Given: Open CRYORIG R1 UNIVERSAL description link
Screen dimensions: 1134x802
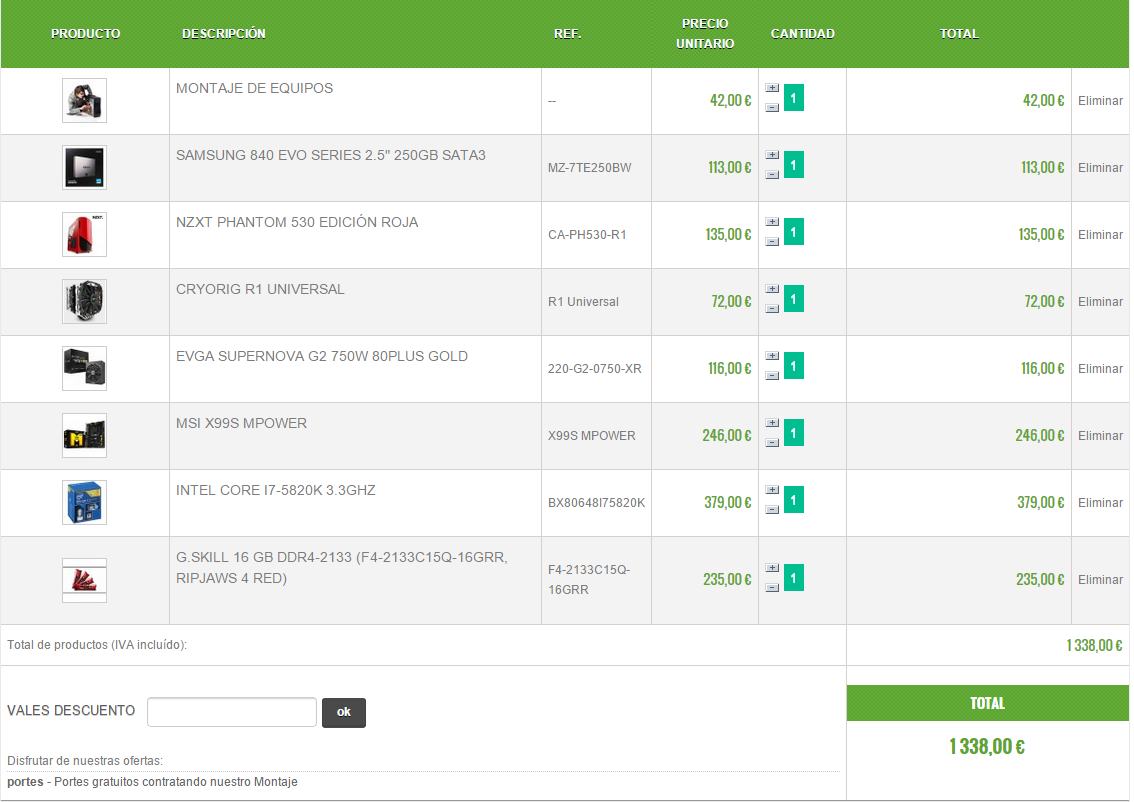Looking at the screenshot, I should click(x=260, y=289).
